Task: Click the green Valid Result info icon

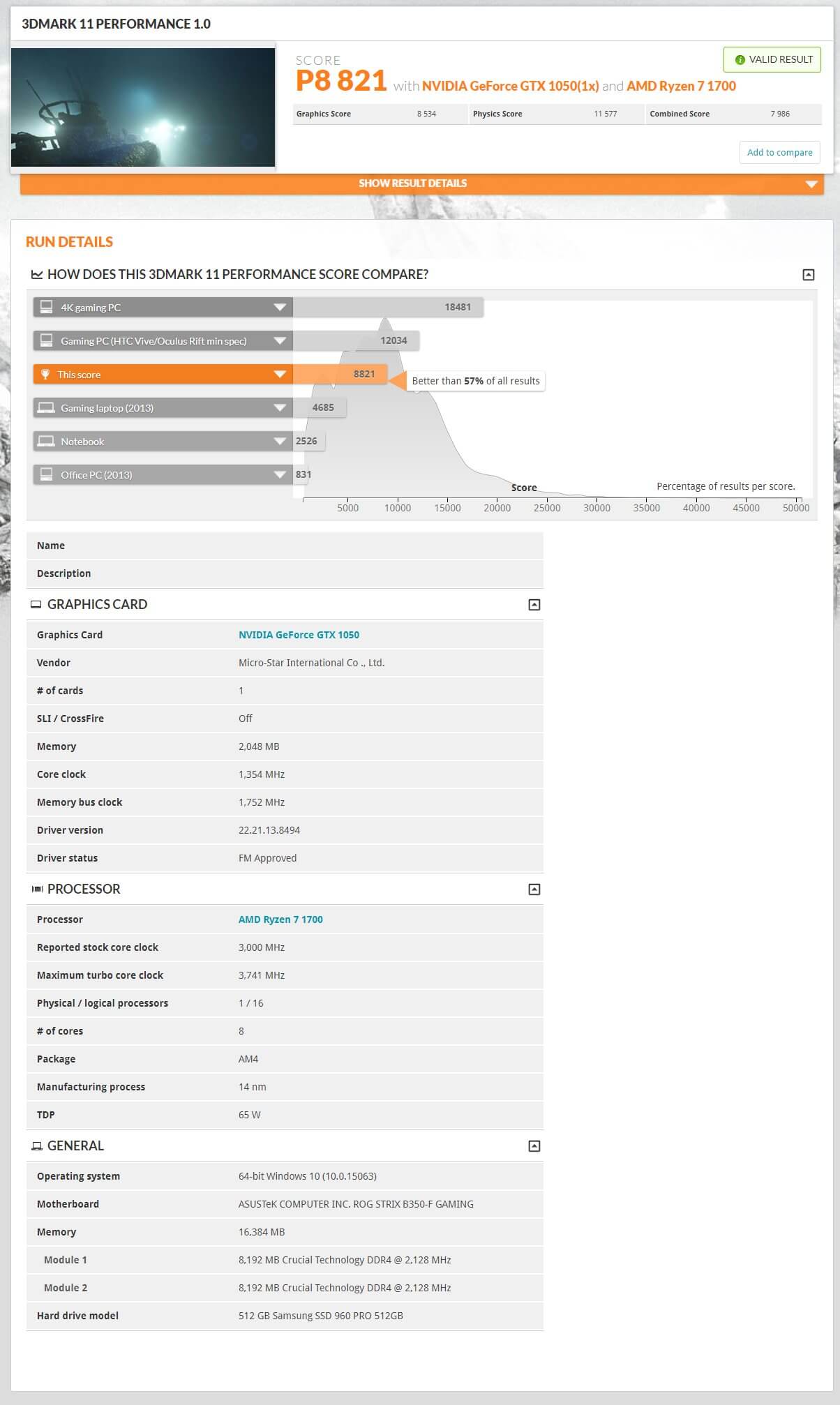Action: 740,60
